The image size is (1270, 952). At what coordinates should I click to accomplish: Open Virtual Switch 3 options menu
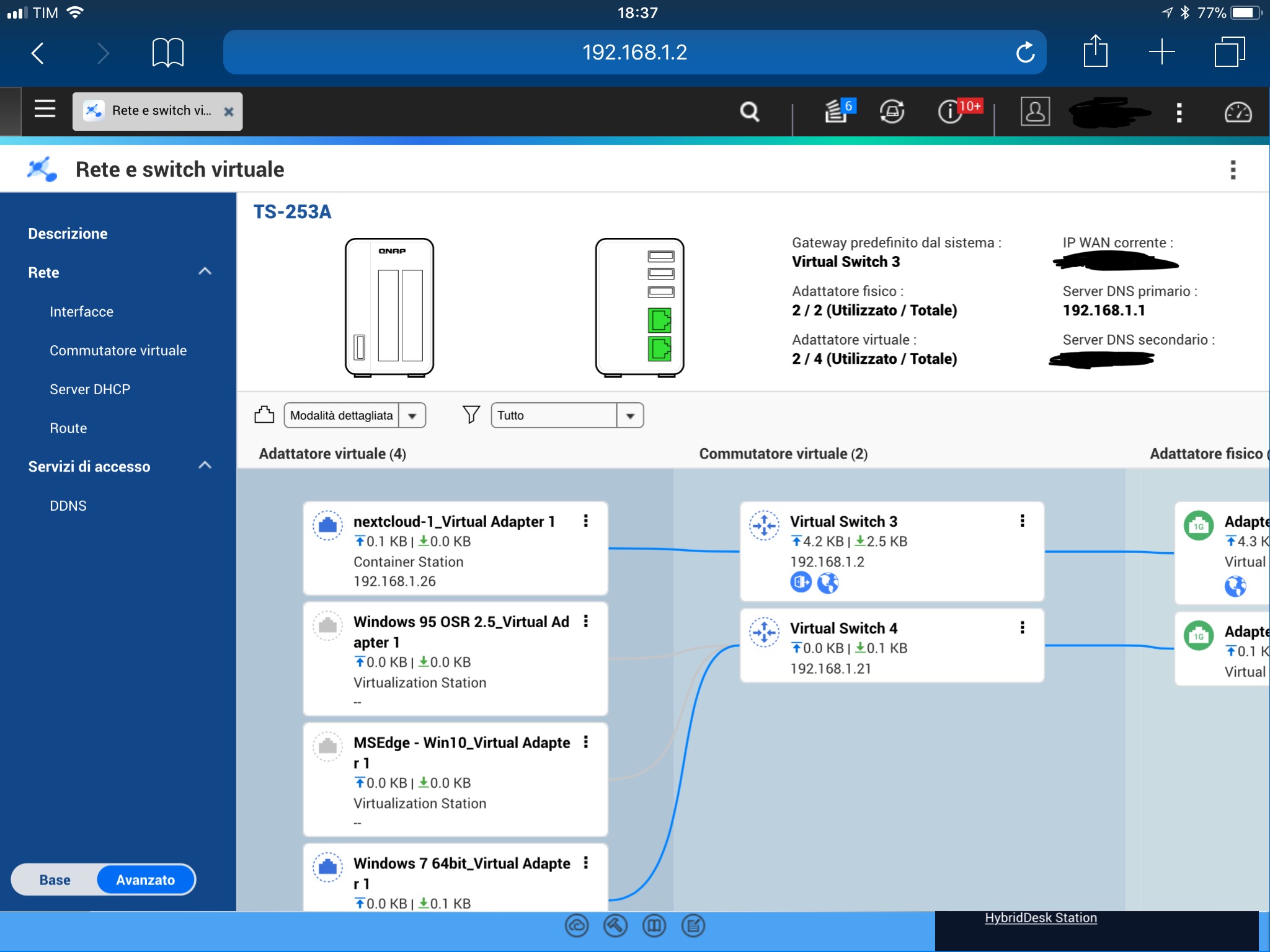coord(1022,521)
